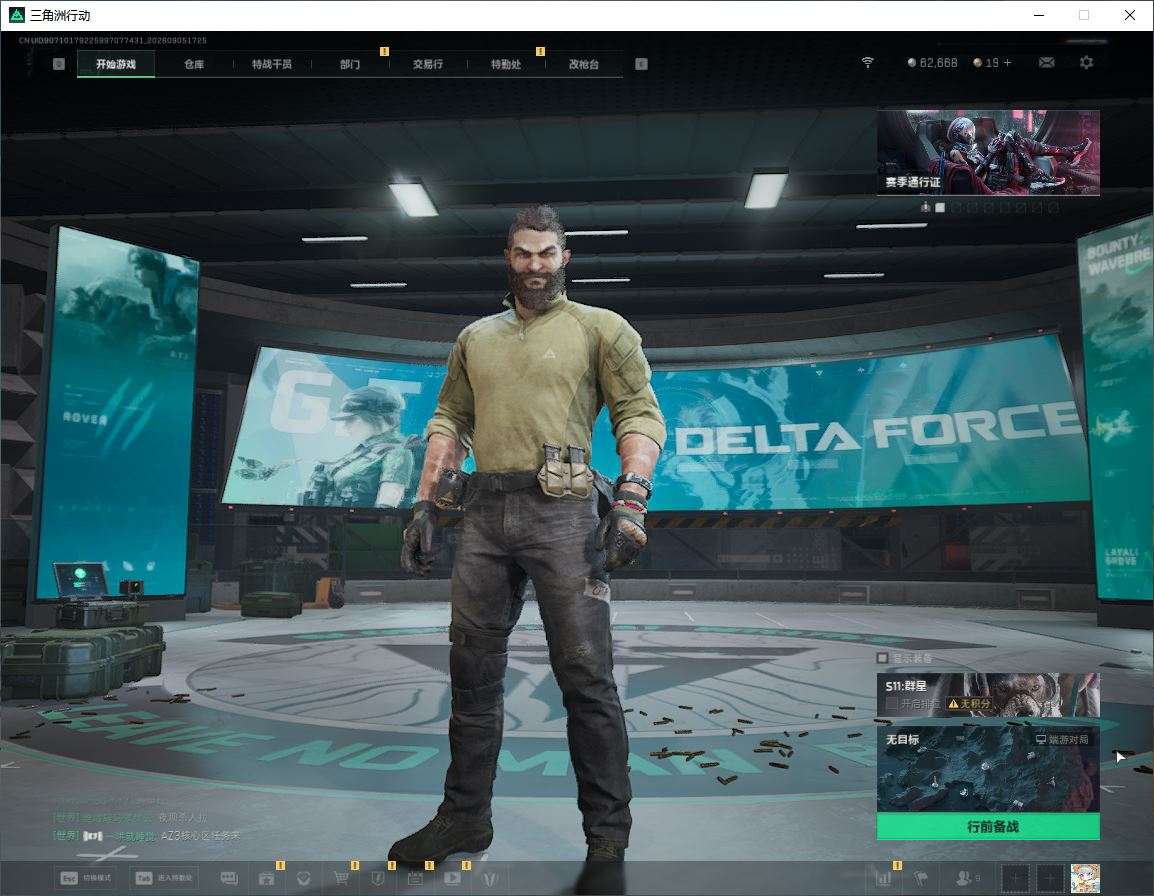This screenshot has width=1154, height=896.
Task: Click the V-shaped emblem icon
Action: click(489, 878)
